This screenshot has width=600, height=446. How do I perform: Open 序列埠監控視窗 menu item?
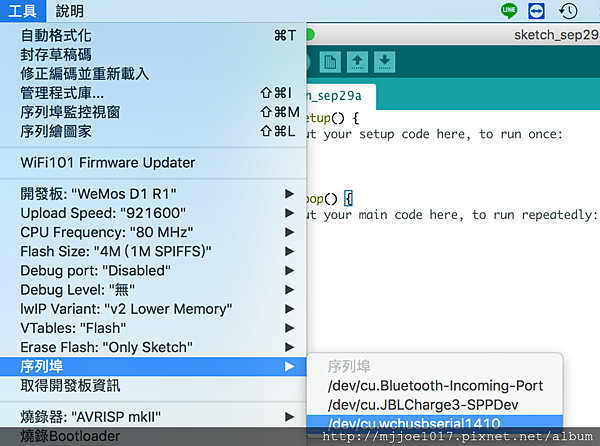click(153, 112)
